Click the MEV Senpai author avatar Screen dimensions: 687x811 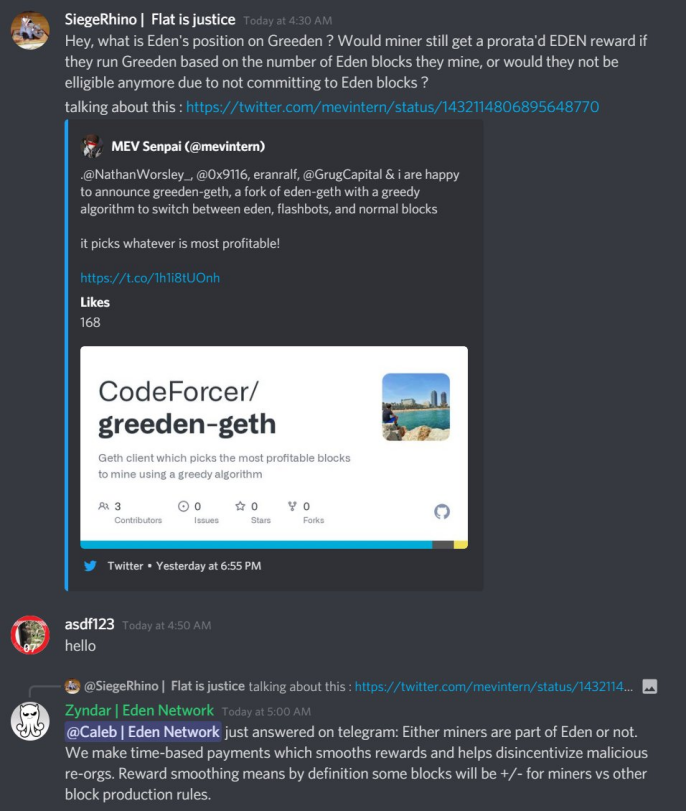92,146
